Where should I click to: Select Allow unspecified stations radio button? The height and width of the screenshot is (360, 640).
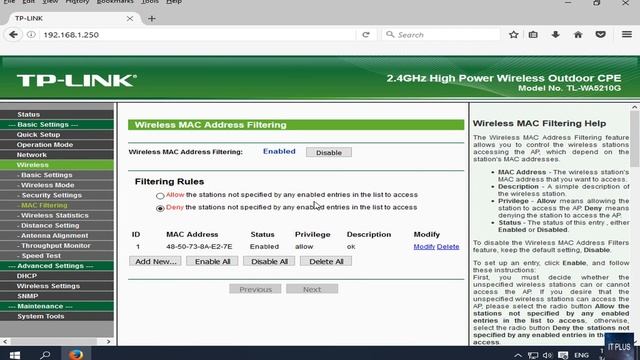(x=160, y=196)
